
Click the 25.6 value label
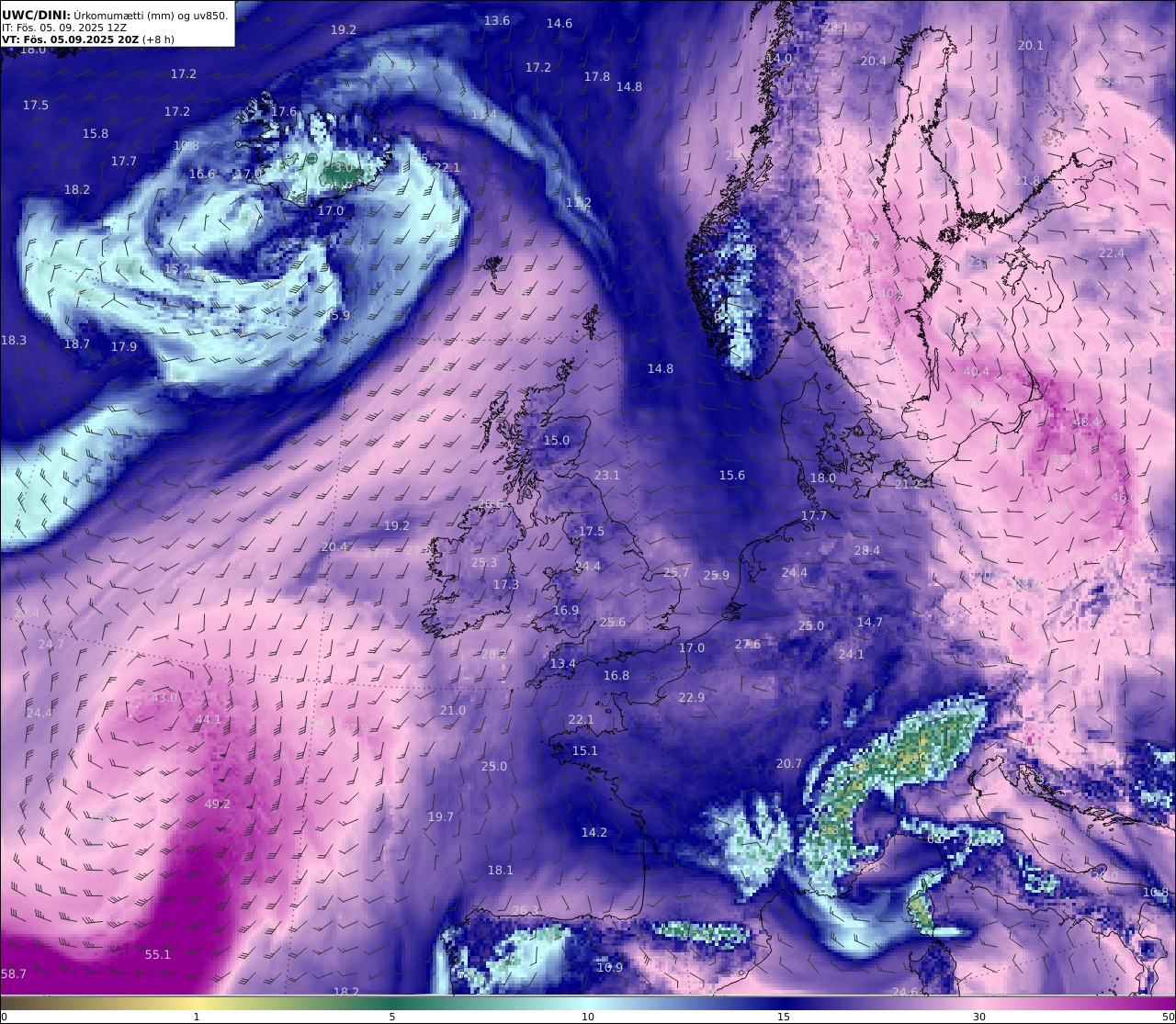click(x=613, y=622)
